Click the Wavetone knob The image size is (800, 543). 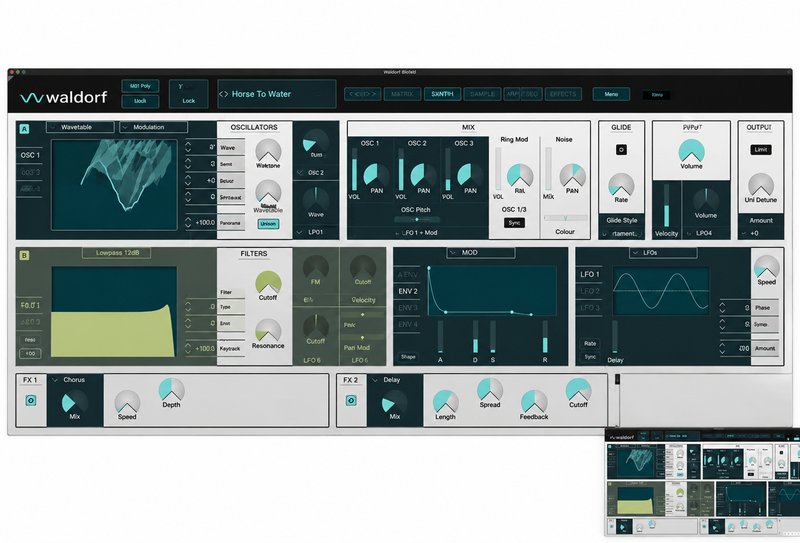[268, 151]
